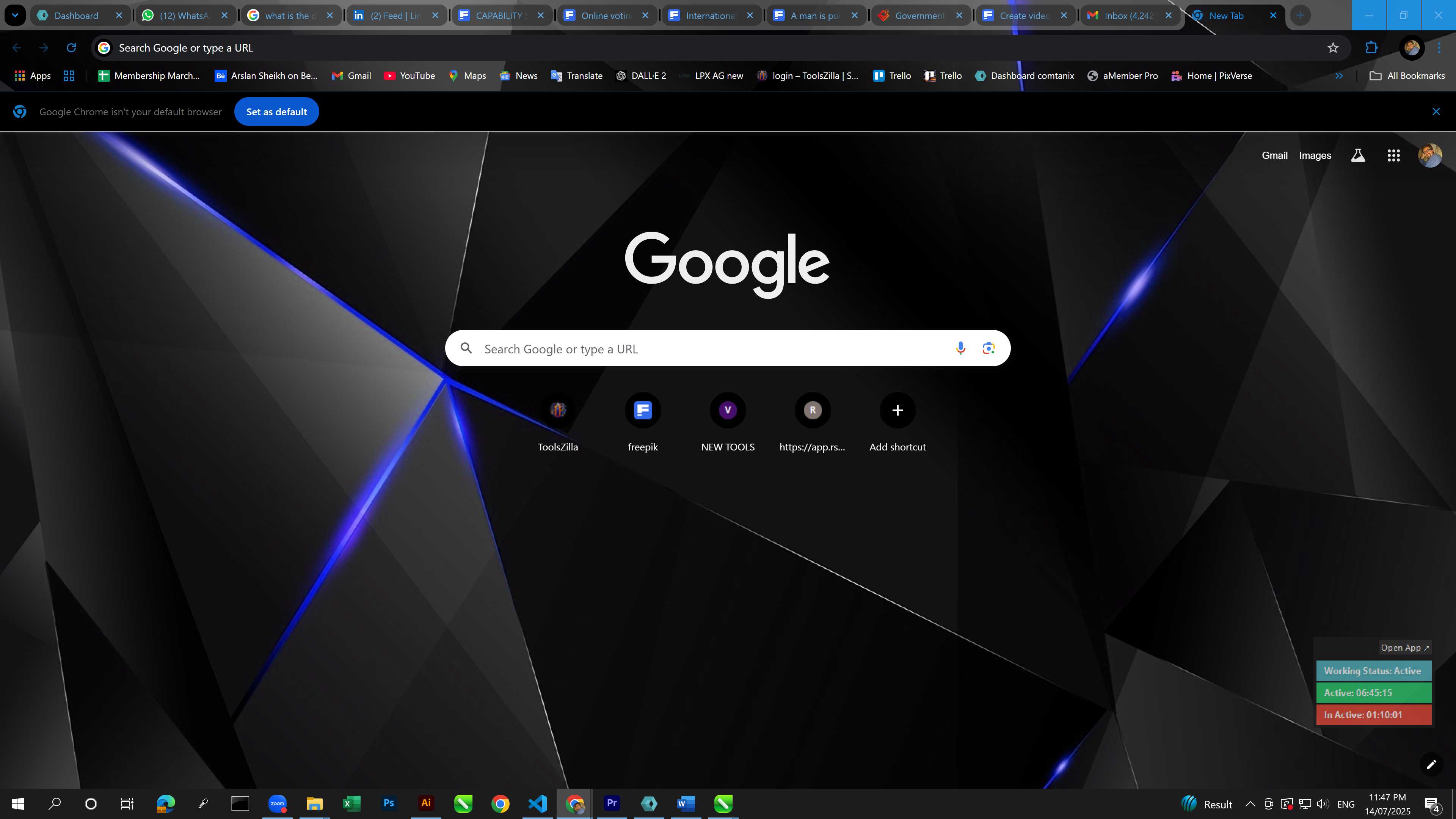Switch to the CAPABILITY tab
This screenshot has height=819, width=1456.
coord(501,15)
